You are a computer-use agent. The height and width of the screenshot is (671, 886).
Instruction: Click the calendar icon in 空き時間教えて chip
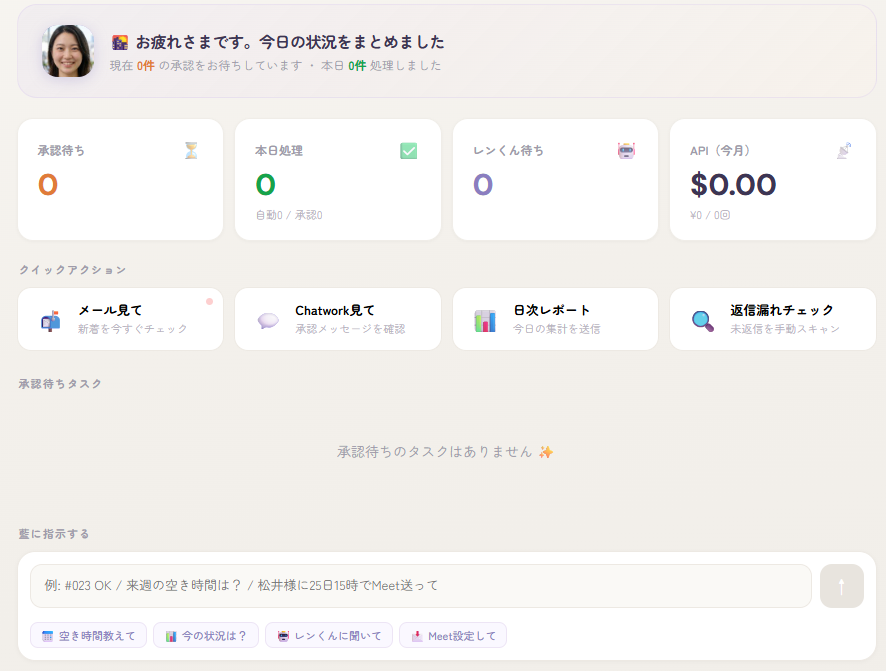47,636
